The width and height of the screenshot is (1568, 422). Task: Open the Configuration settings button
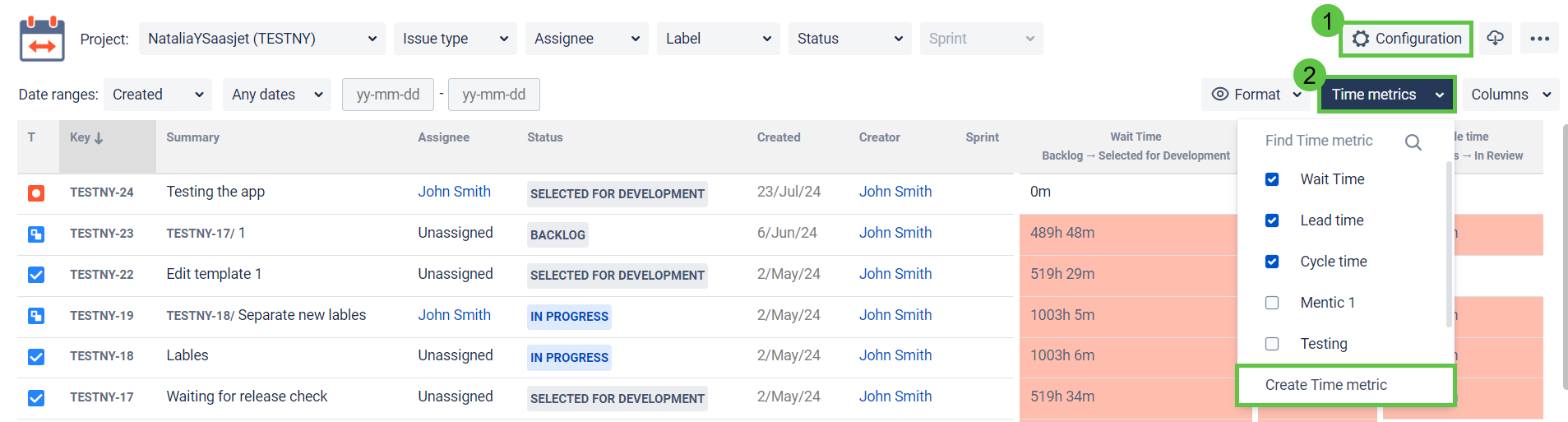coord(1407,39)
